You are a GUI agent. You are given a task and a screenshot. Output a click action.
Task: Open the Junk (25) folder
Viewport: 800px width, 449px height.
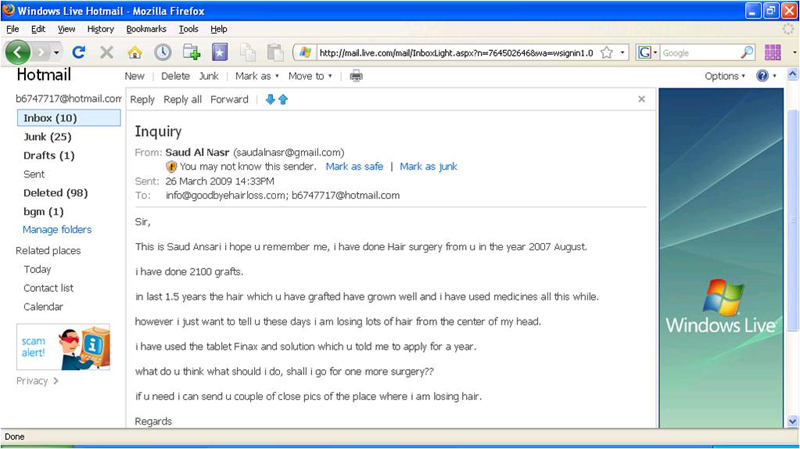47,137
